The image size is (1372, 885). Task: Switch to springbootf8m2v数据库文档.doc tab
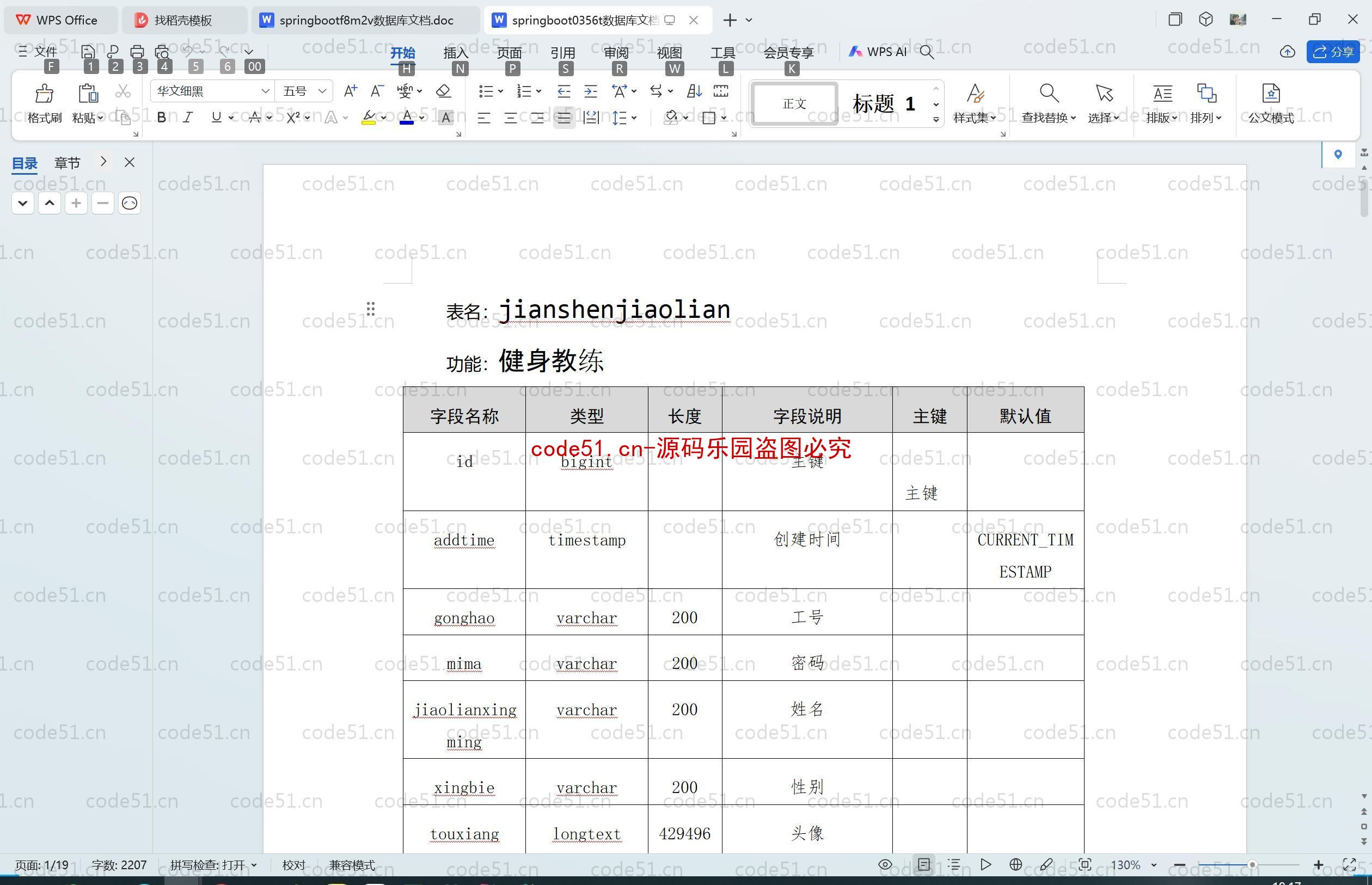coord(365,20)
